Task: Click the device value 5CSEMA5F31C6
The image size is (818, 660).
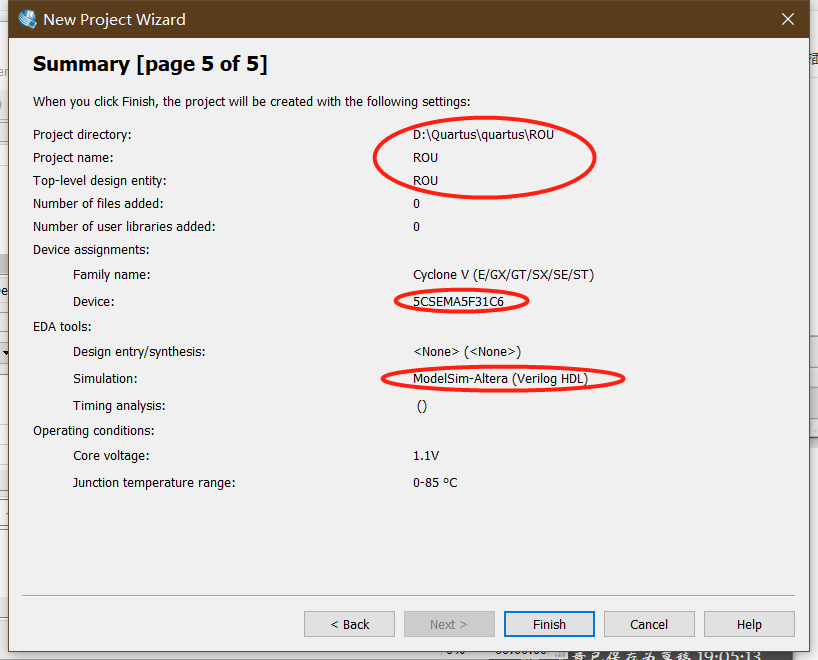Action: tap(458, 302)
